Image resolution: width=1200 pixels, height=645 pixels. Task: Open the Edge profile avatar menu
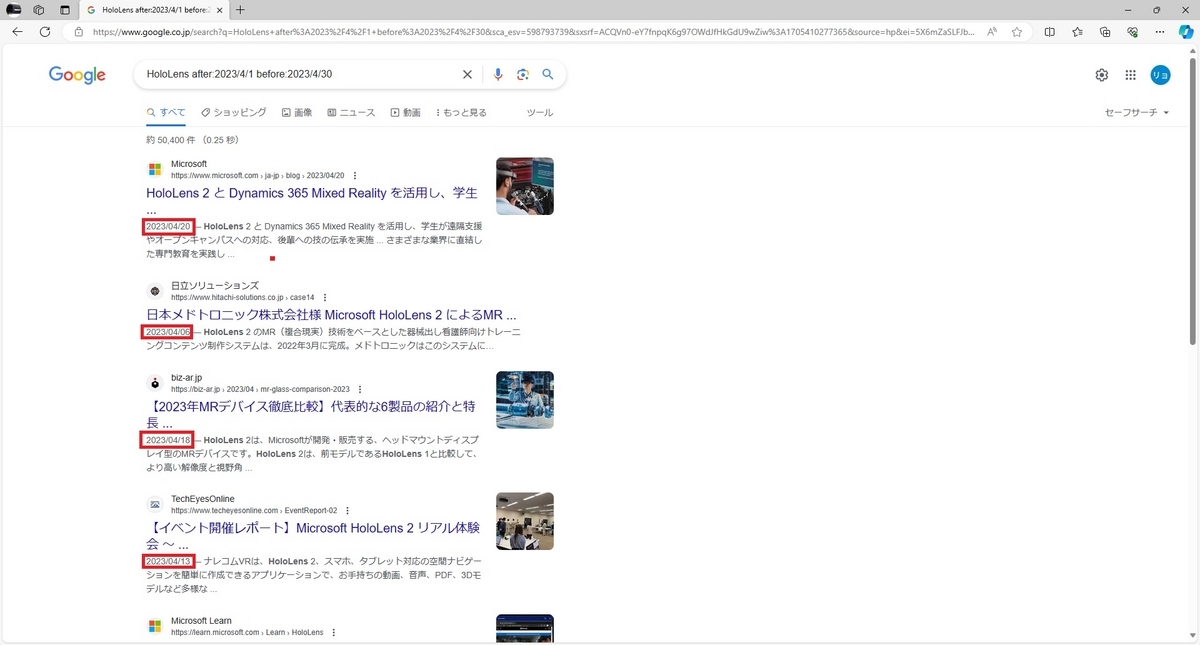click(14, 9)
